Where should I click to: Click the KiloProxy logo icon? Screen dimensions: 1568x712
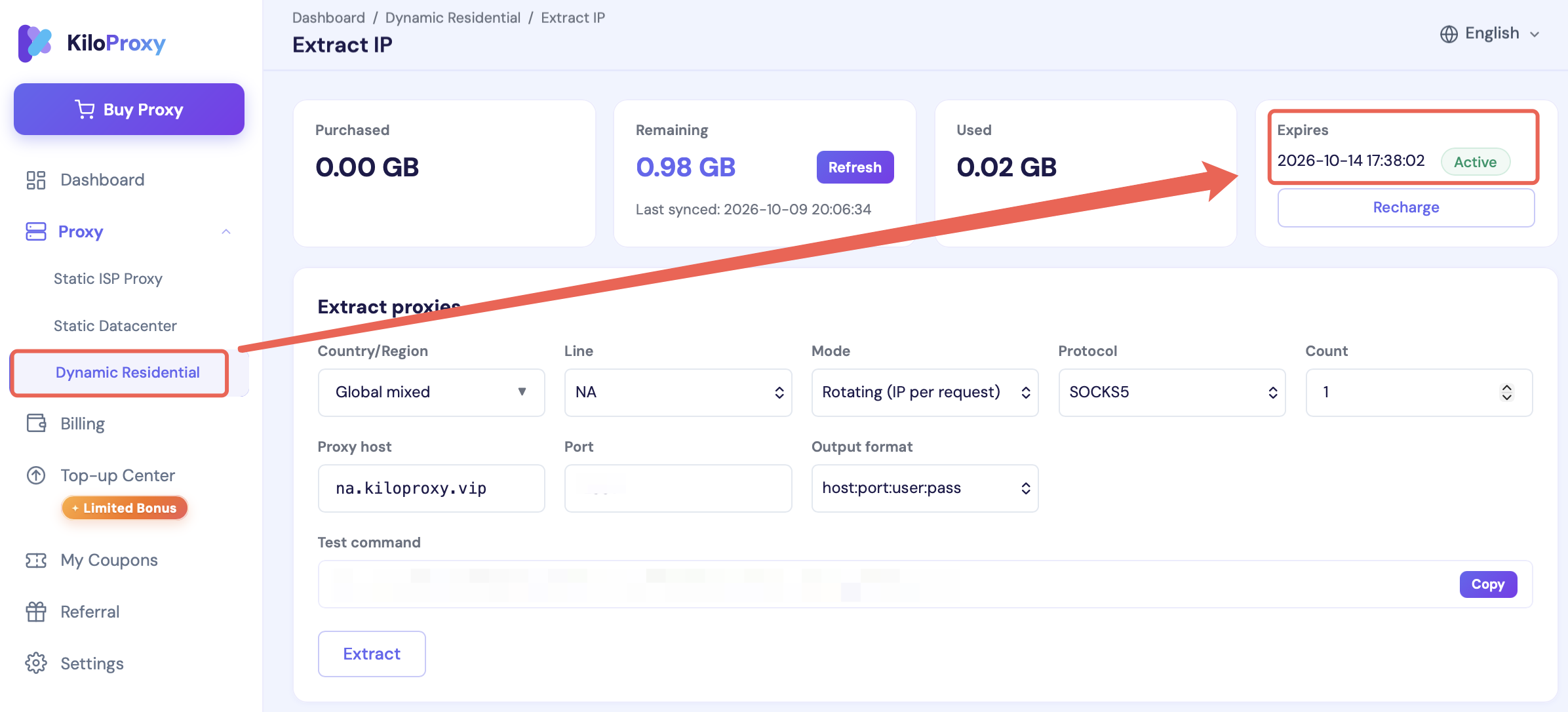(35, 43)
